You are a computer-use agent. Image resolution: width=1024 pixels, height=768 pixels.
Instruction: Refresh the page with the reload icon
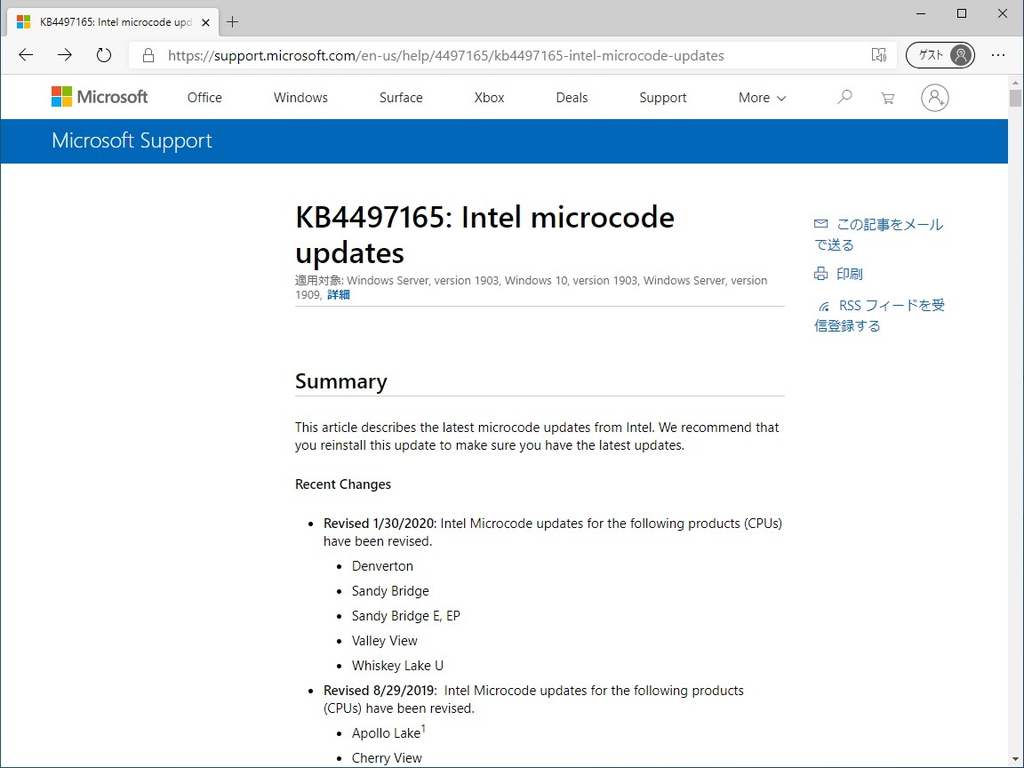coord(103,55)
